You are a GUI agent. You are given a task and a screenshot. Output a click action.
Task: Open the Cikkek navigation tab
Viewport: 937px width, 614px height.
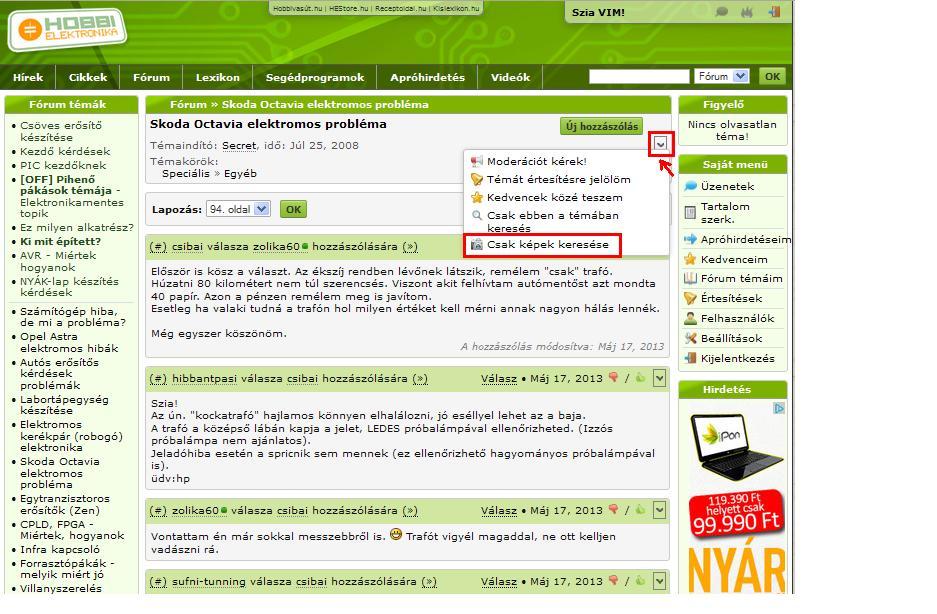coord(88,77)
